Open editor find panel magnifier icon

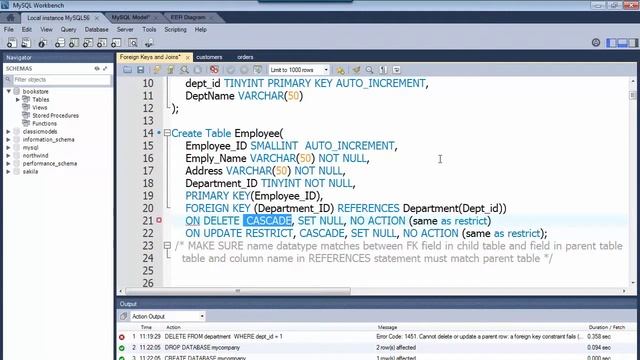(x=369, y=70)
